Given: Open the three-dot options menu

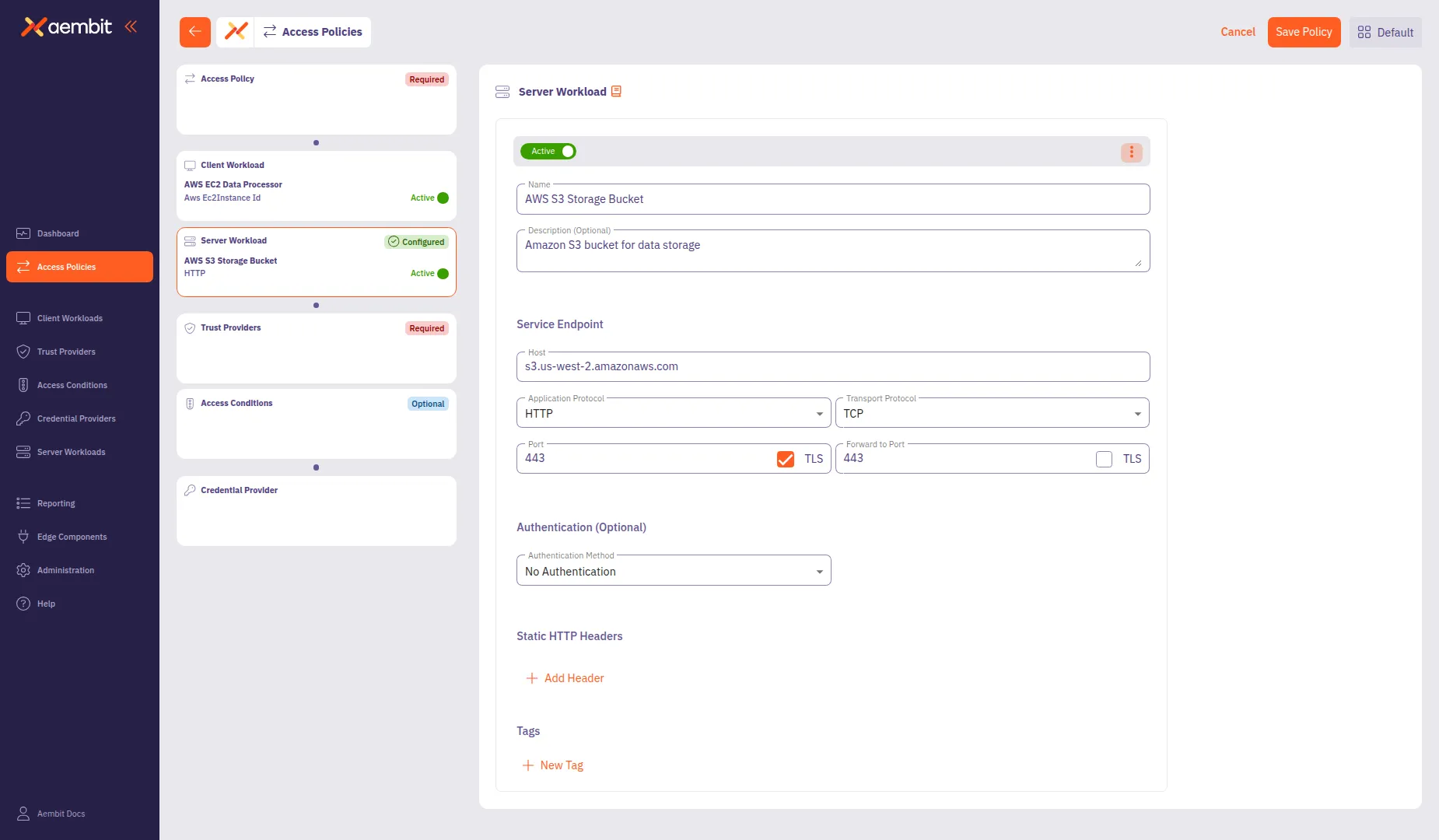Looking at the screenshot, I should [1131, 152].
